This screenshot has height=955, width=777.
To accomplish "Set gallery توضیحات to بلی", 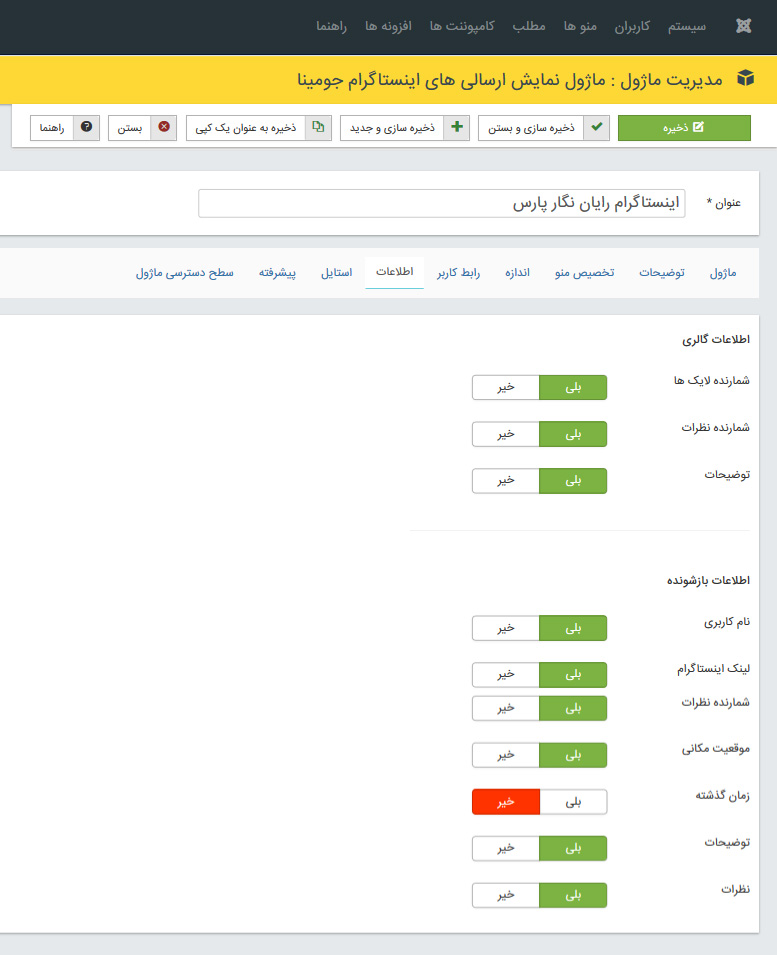I will 573,481.
